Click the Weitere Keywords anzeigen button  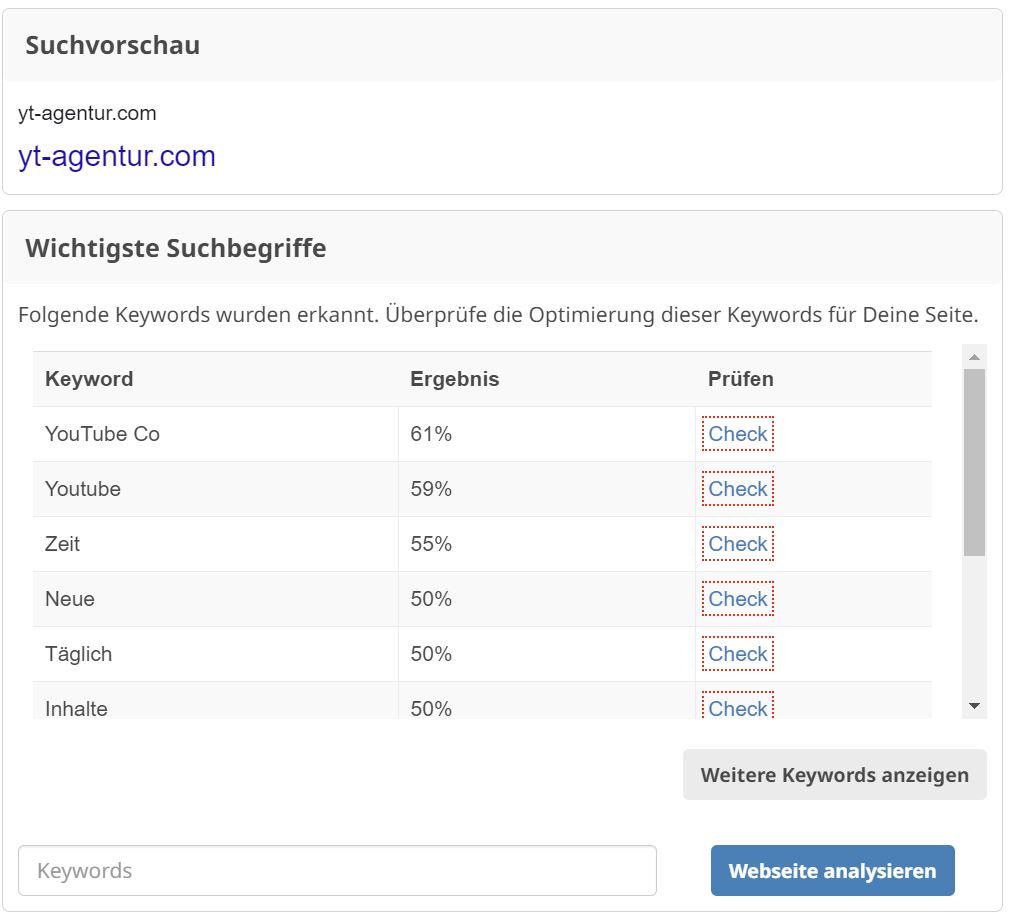click(835, 775)
